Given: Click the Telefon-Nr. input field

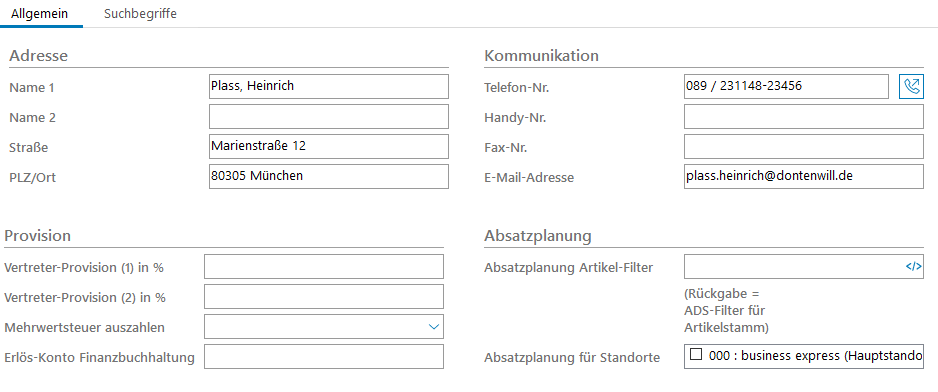Looking at the screenshot, I should [x=786, y=87].
